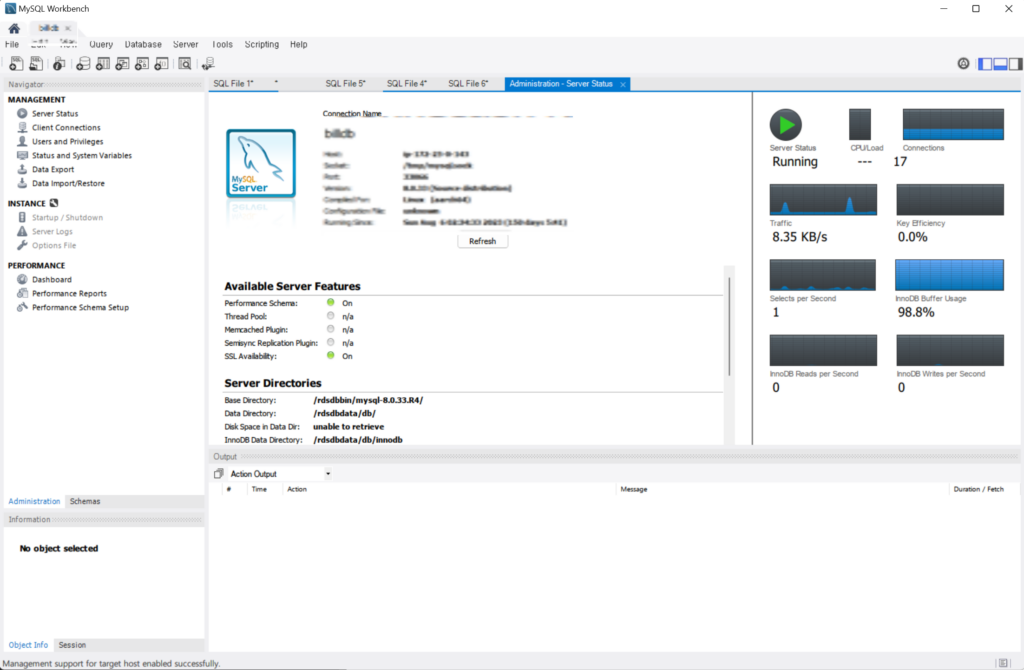
Task: Click the MySQL Server dolphin logo
Action: pyautogui.click(x=261, y=163)
